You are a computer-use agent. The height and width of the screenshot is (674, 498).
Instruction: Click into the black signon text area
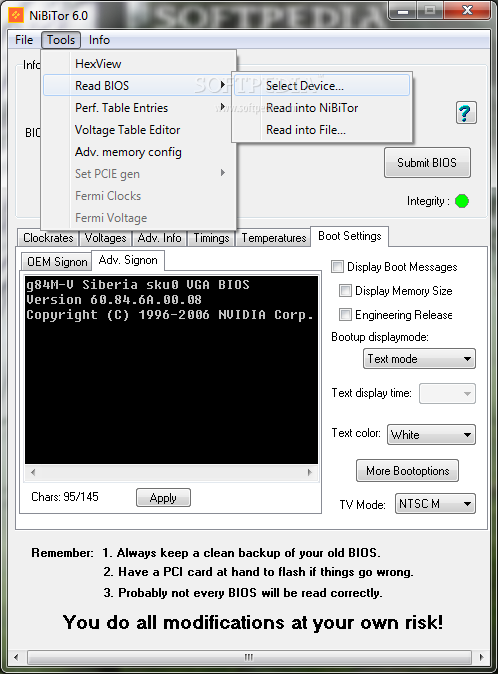click(171, 370)
